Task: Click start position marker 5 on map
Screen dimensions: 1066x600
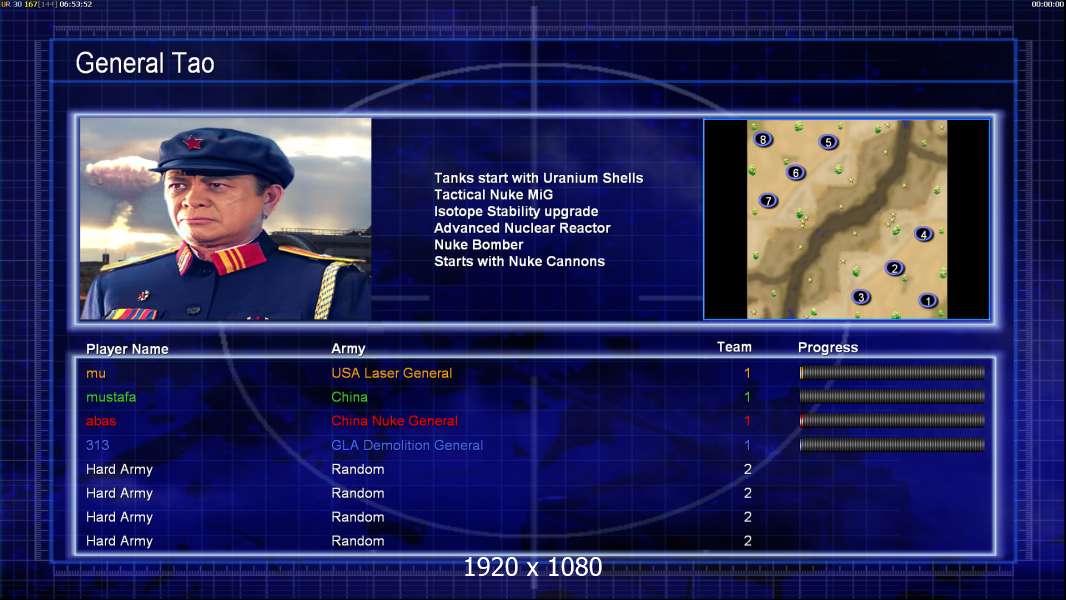Action: click(828, 142)
